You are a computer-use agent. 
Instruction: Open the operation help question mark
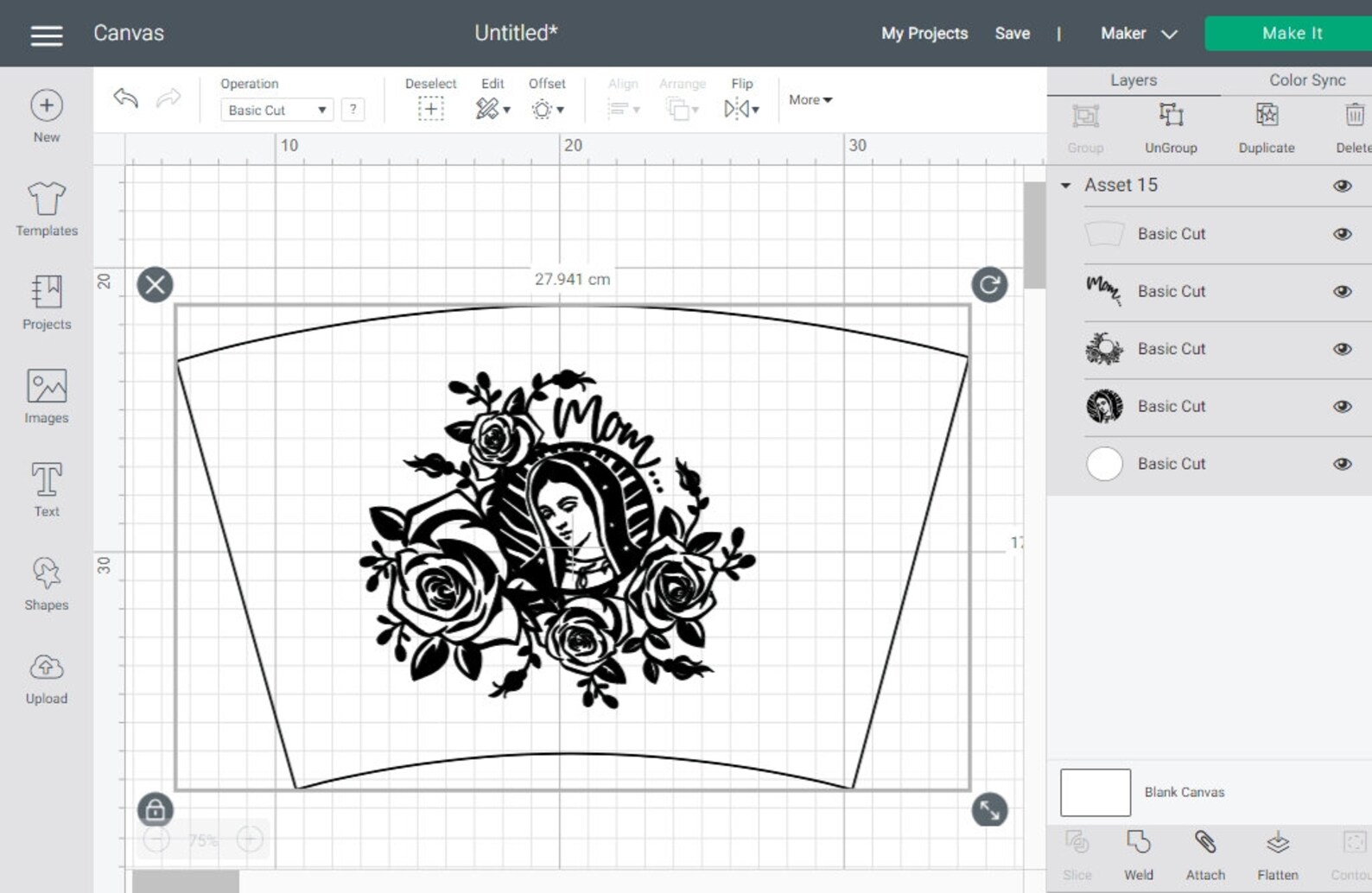[x=353, y=110]
